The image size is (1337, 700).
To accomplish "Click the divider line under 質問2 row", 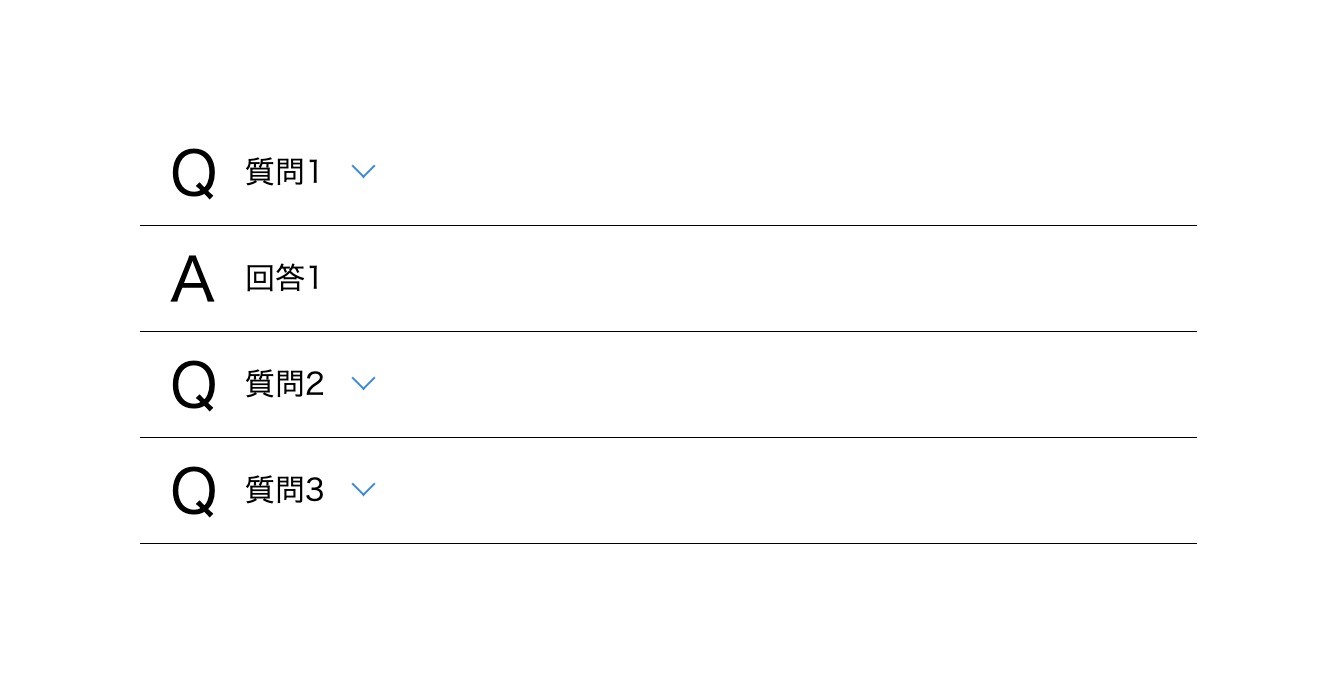I will (668, 437).
